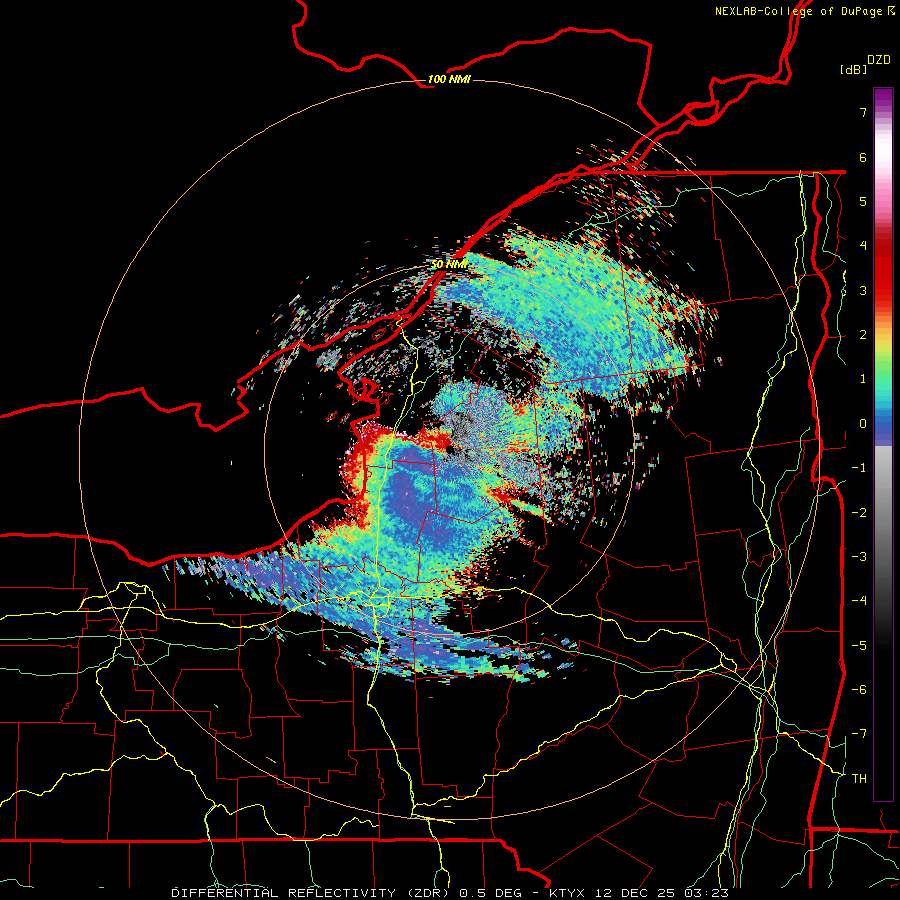The height and width of the screenshot is (900, 900).
Task: Click the -1 value on the color scale
Action: tap(859, 468)
